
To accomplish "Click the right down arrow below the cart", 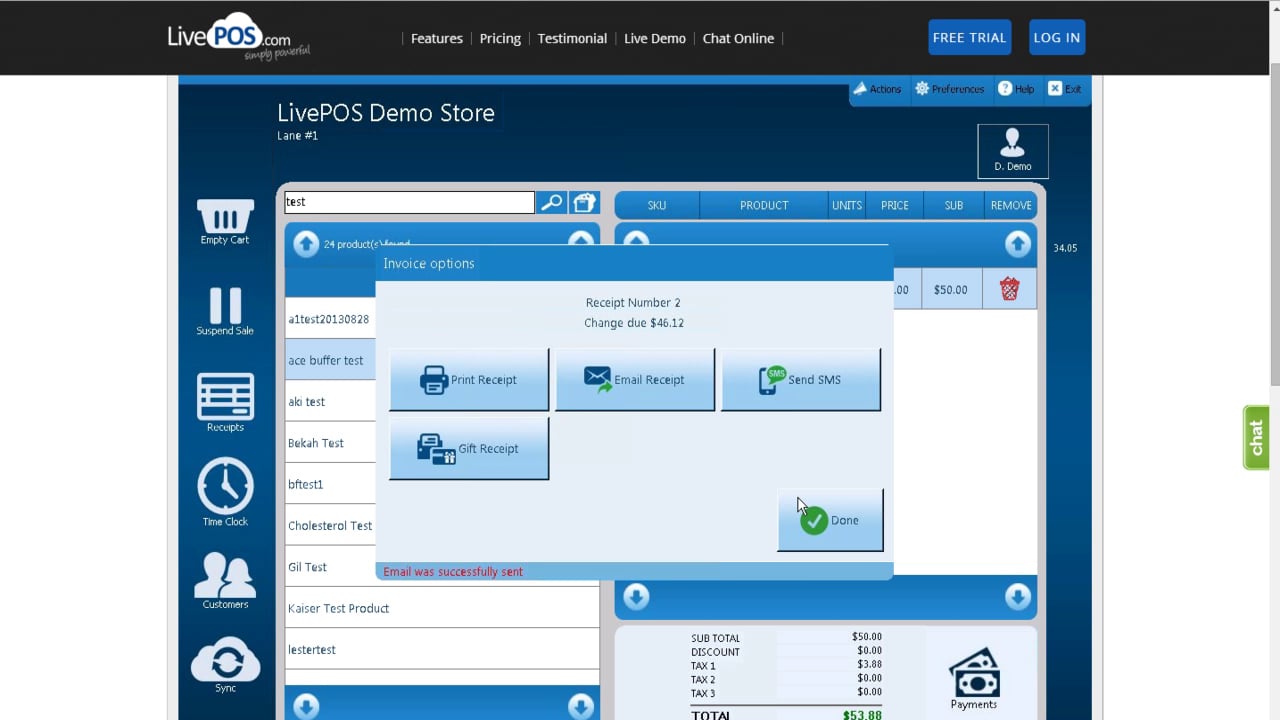I will (1018, 597).
